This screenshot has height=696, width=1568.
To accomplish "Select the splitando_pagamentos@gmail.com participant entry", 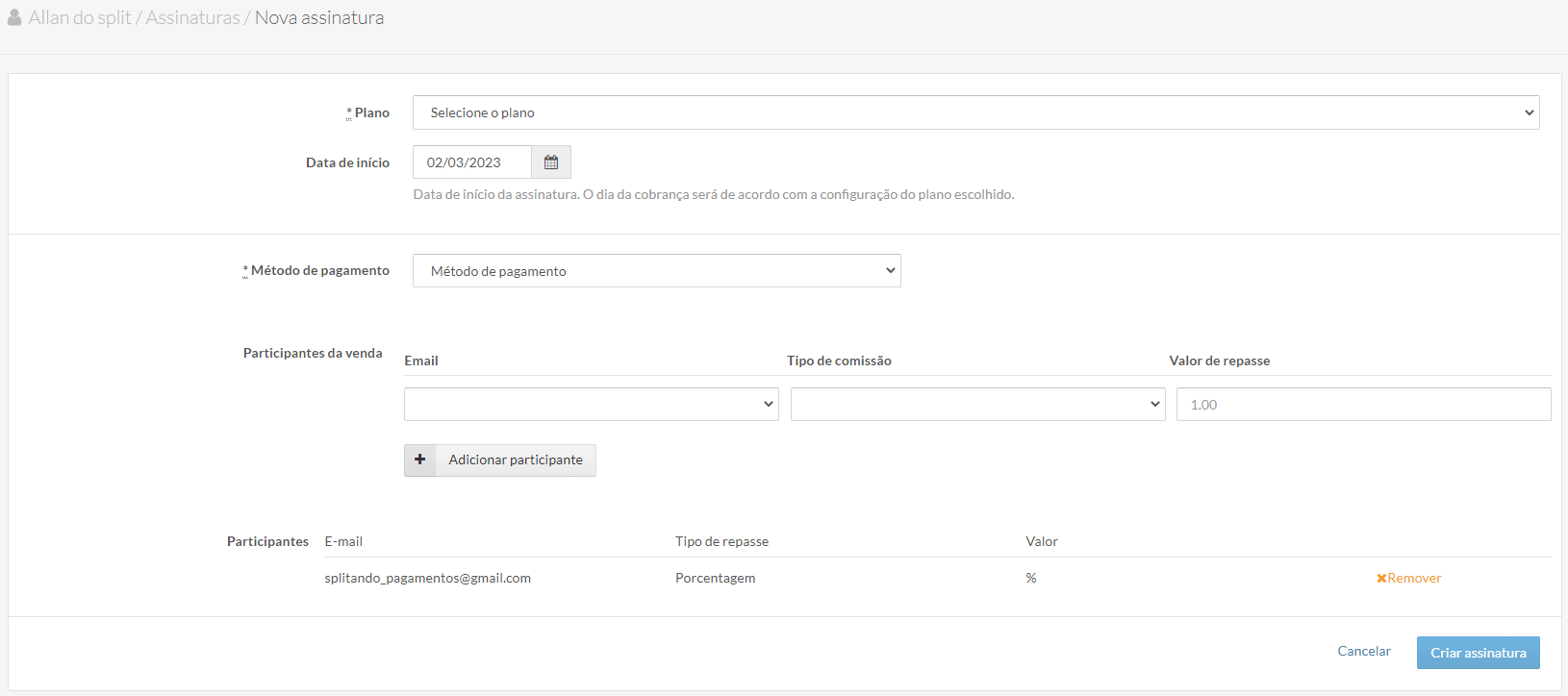I will pos(427,578).
